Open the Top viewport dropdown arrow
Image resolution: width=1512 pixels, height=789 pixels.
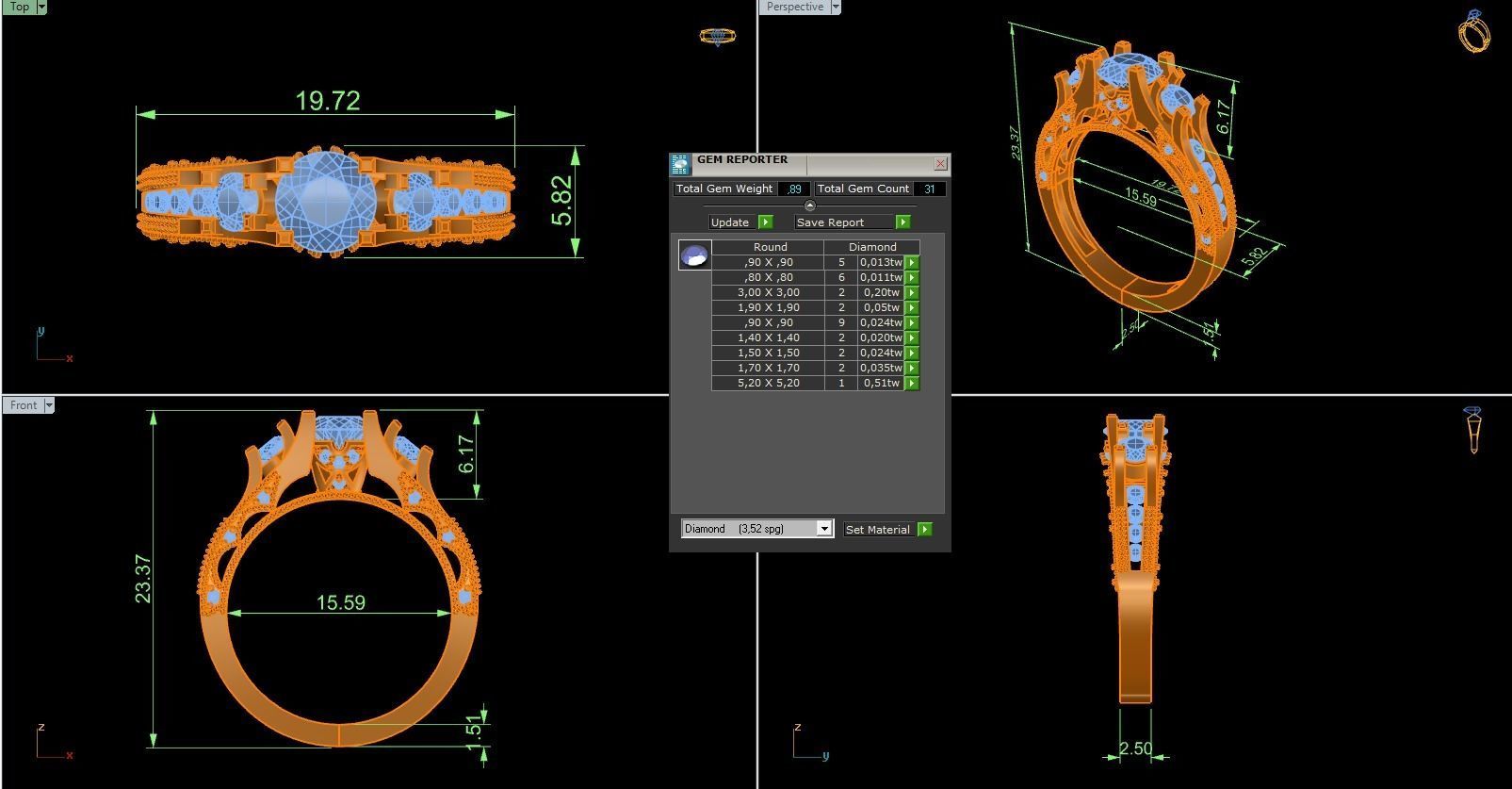coord(41,7)
